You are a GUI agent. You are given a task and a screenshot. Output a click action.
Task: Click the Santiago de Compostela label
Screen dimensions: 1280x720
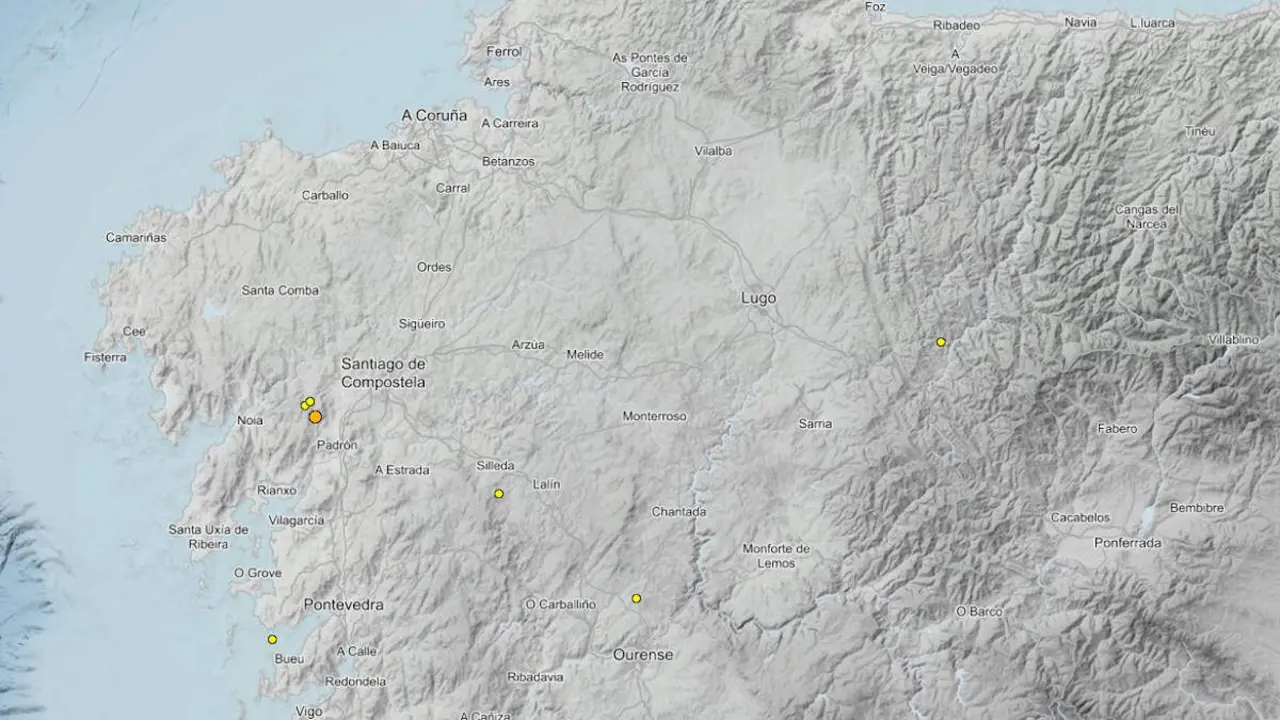[x=383, y=373]
